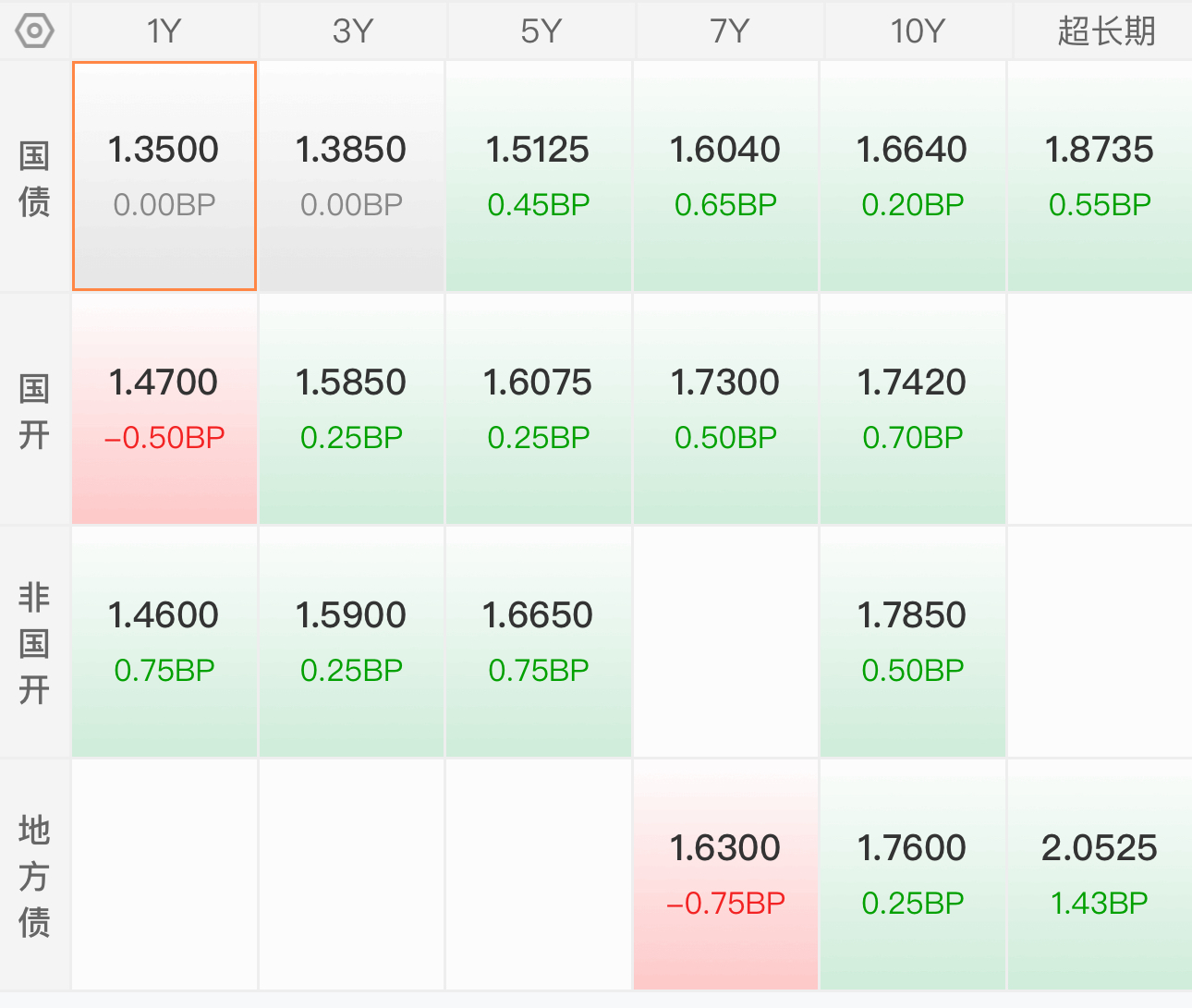Viewport: 1192px width, 1008px height.
Task: Select the 非国开 row label
Action: pyautogui.click(x=34, y=643)
